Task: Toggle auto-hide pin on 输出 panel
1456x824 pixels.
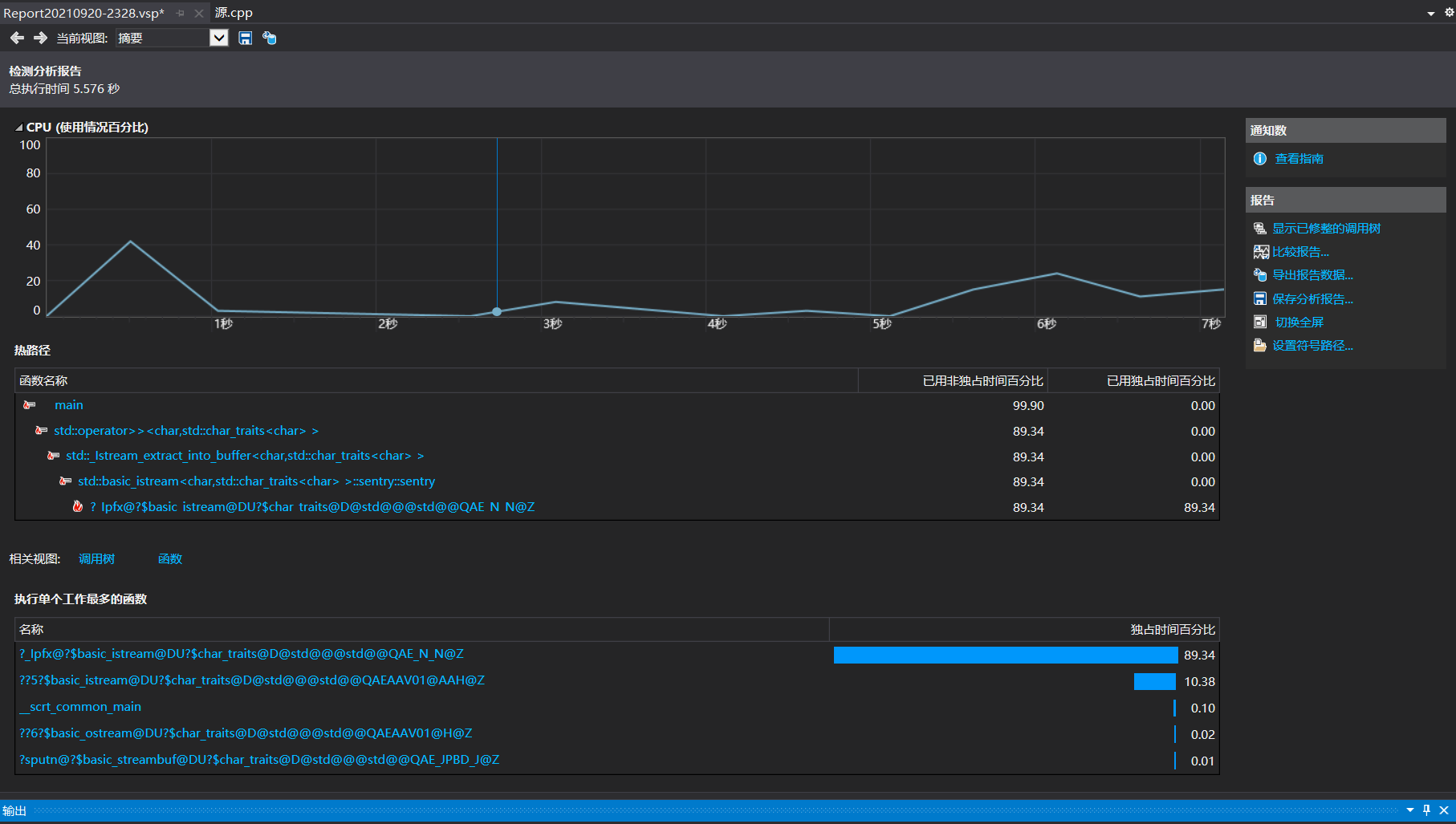Action: [x=1426, y=810]
